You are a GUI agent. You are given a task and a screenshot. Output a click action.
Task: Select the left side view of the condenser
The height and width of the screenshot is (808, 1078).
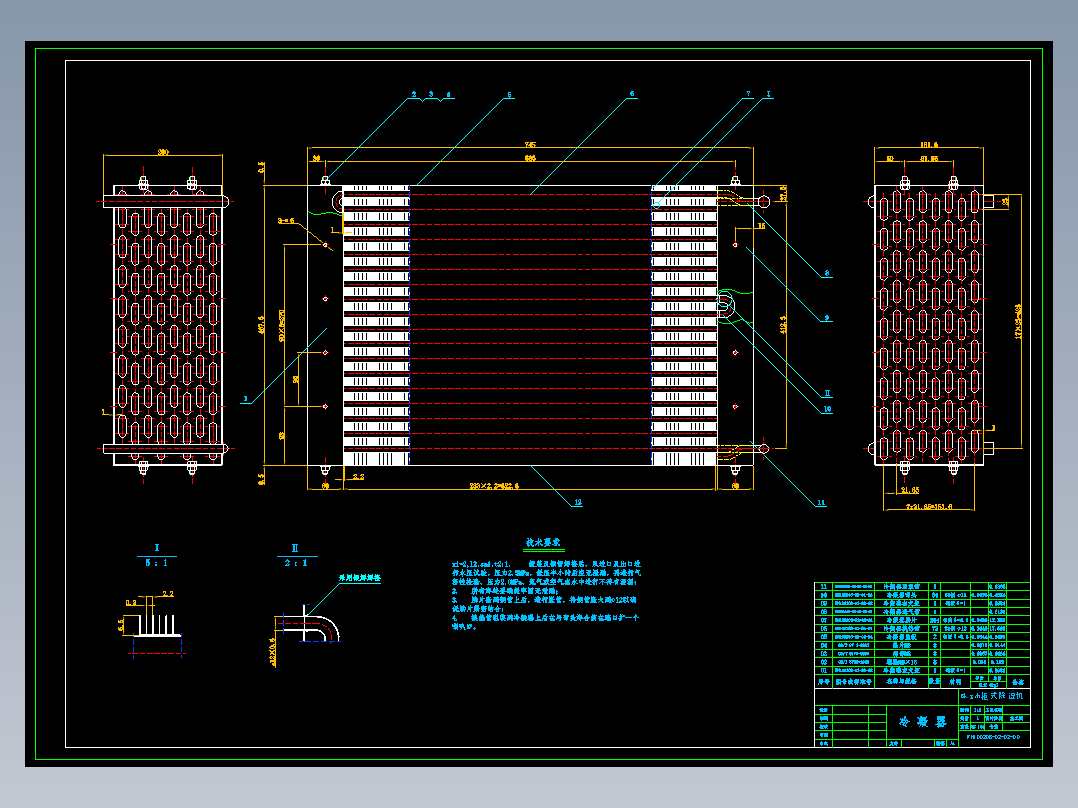163,325
